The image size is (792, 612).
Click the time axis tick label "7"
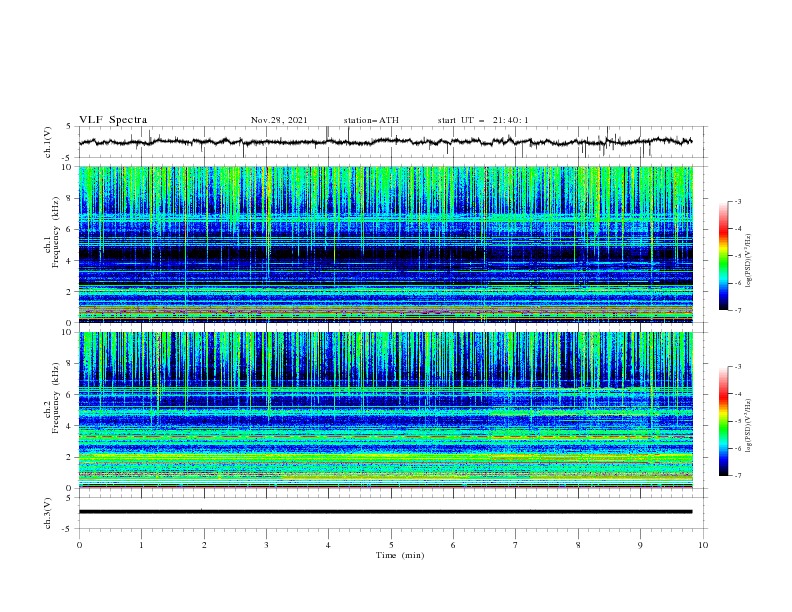coord(516,545)
